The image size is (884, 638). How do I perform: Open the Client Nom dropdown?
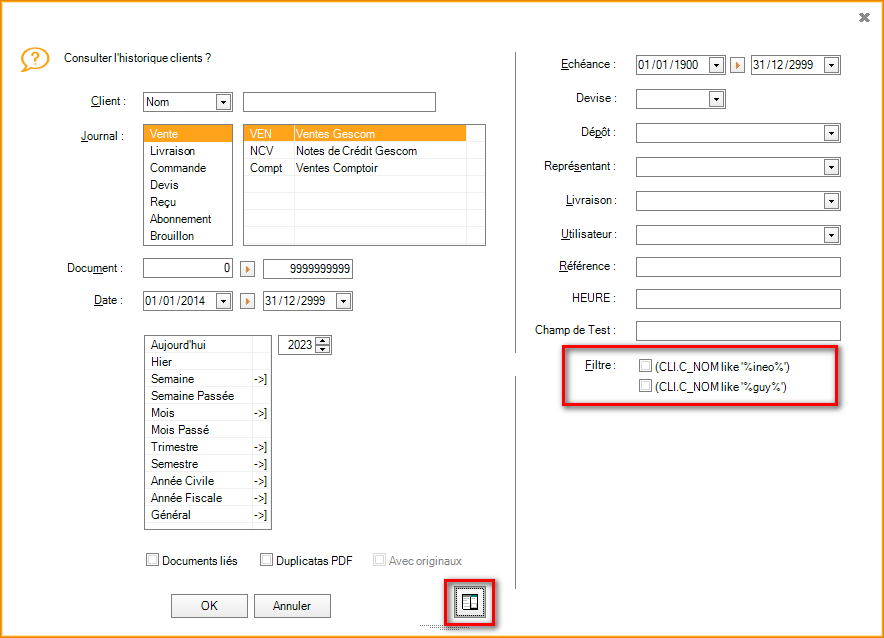tap(223, 102)
